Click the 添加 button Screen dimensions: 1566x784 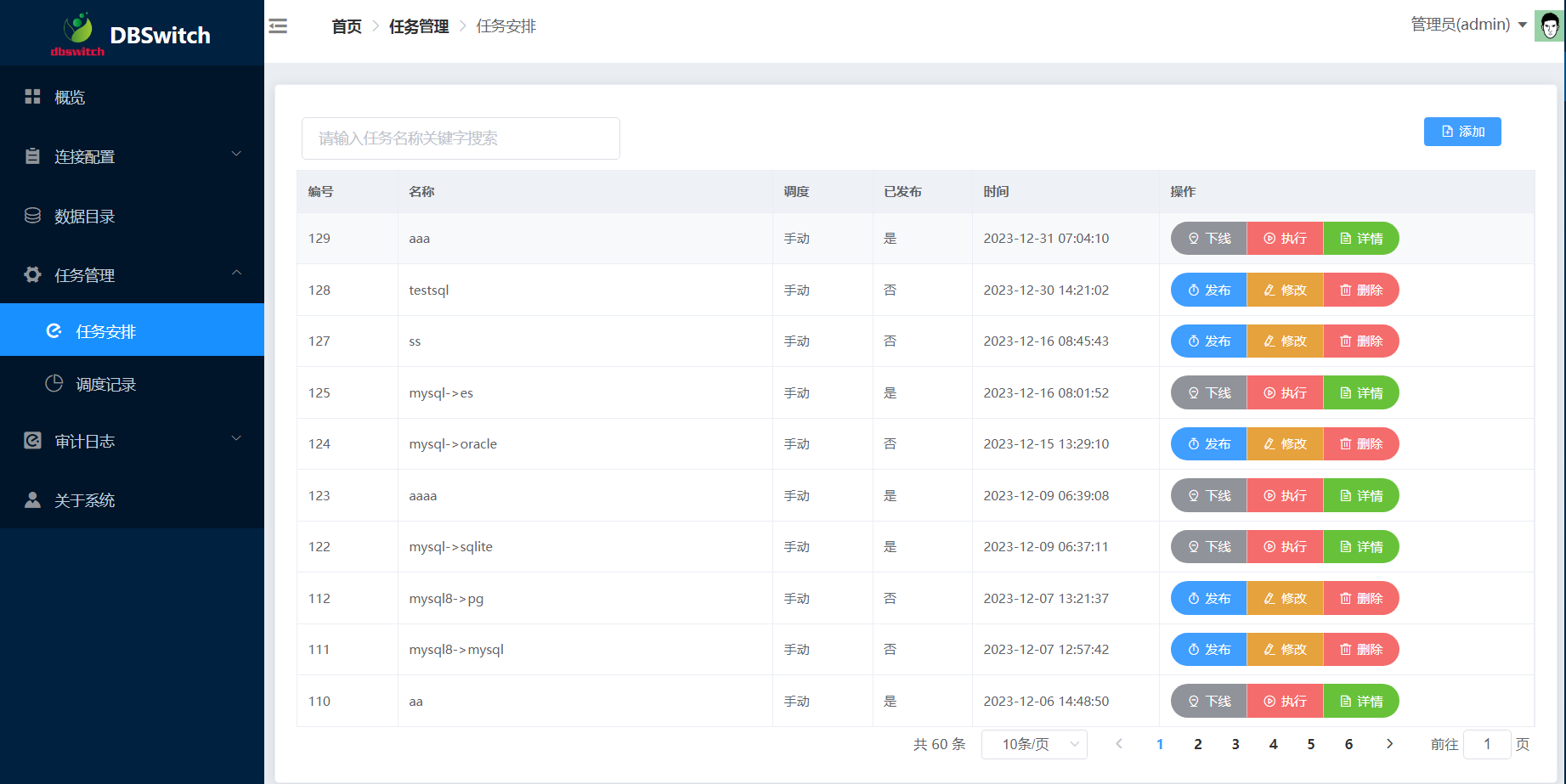click(1462, 132)
